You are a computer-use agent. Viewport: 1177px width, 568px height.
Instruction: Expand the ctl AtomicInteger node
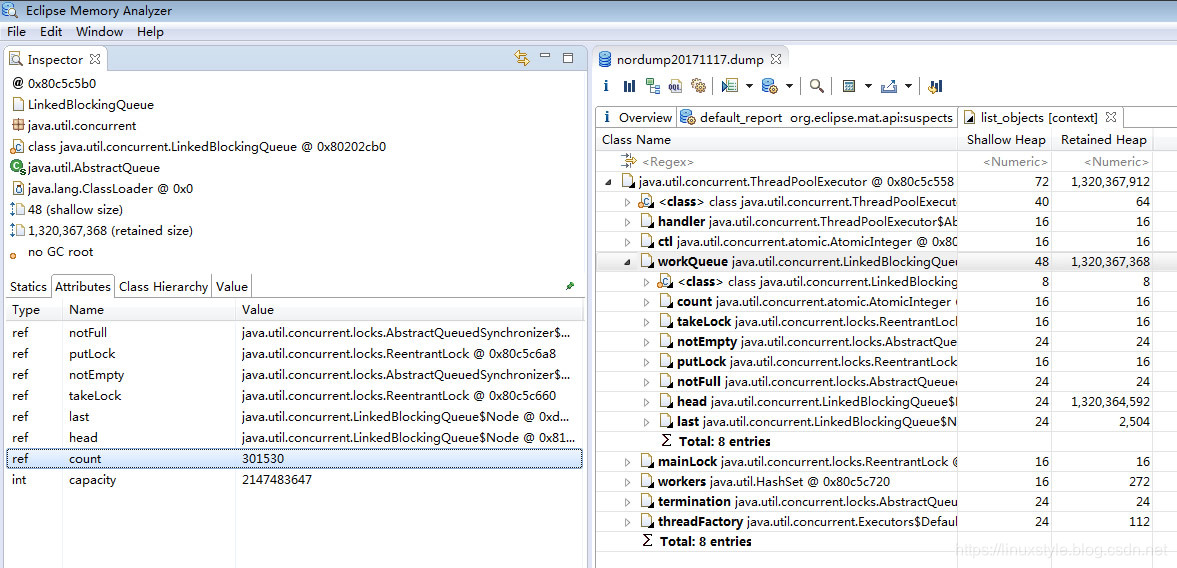[628, 242]
